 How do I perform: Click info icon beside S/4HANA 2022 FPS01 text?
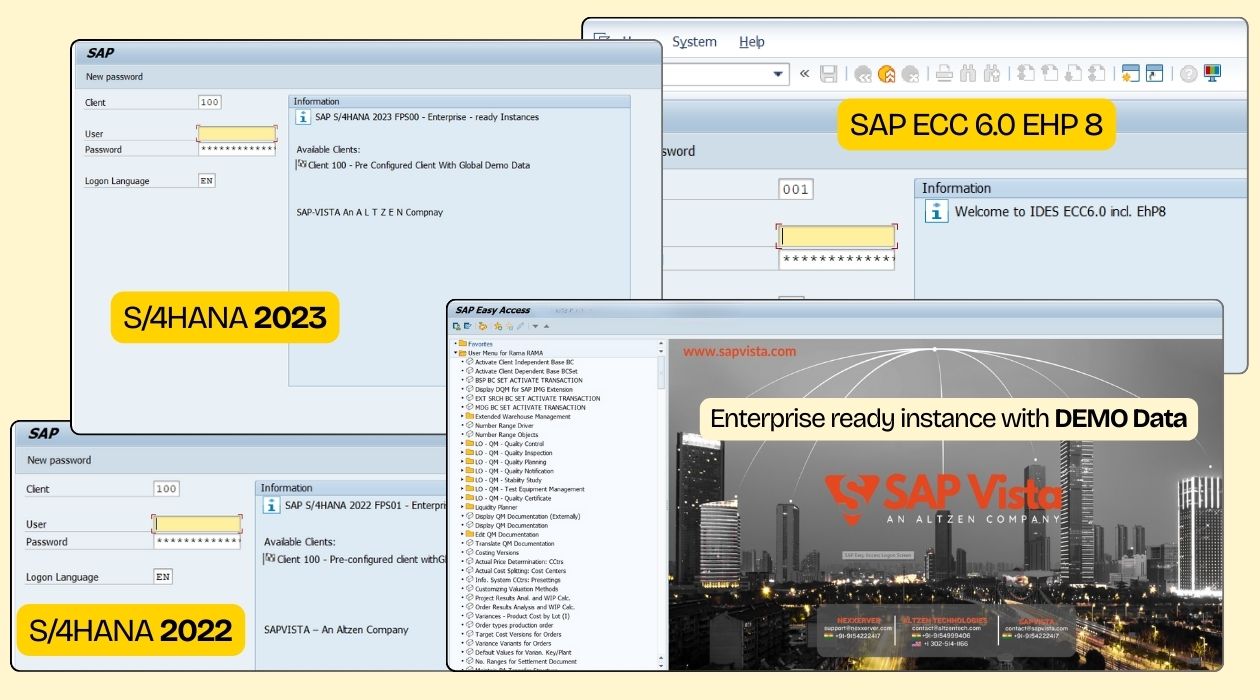tap(271, 506)
